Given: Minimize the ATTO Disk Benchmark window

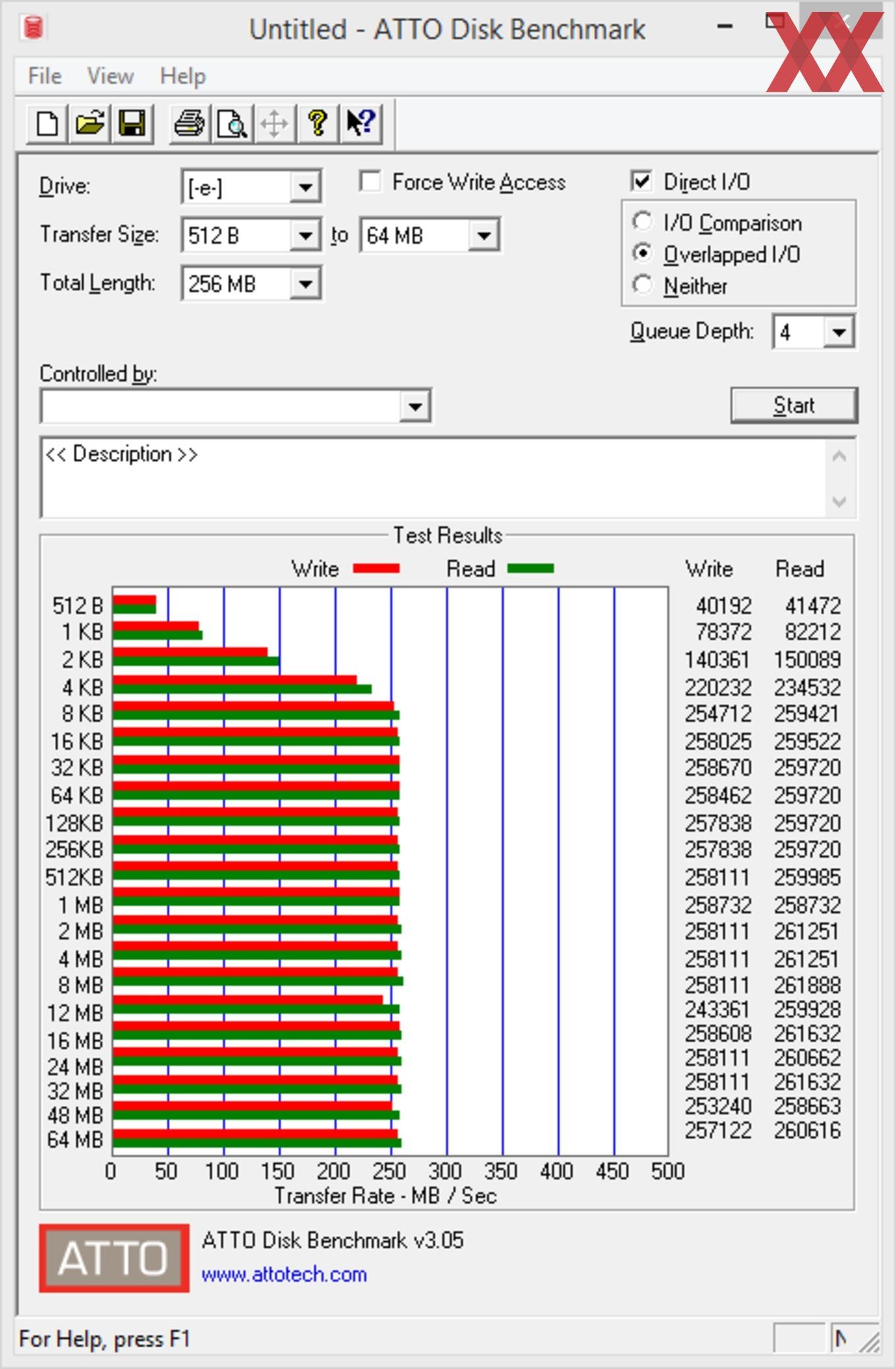Looking at the screenshot, I should pyautogui.click(x=725, y=26).
